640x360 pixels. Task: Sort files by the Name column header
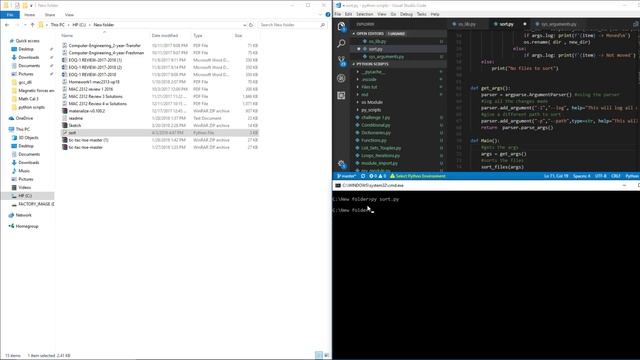click(x=67, y=36)
